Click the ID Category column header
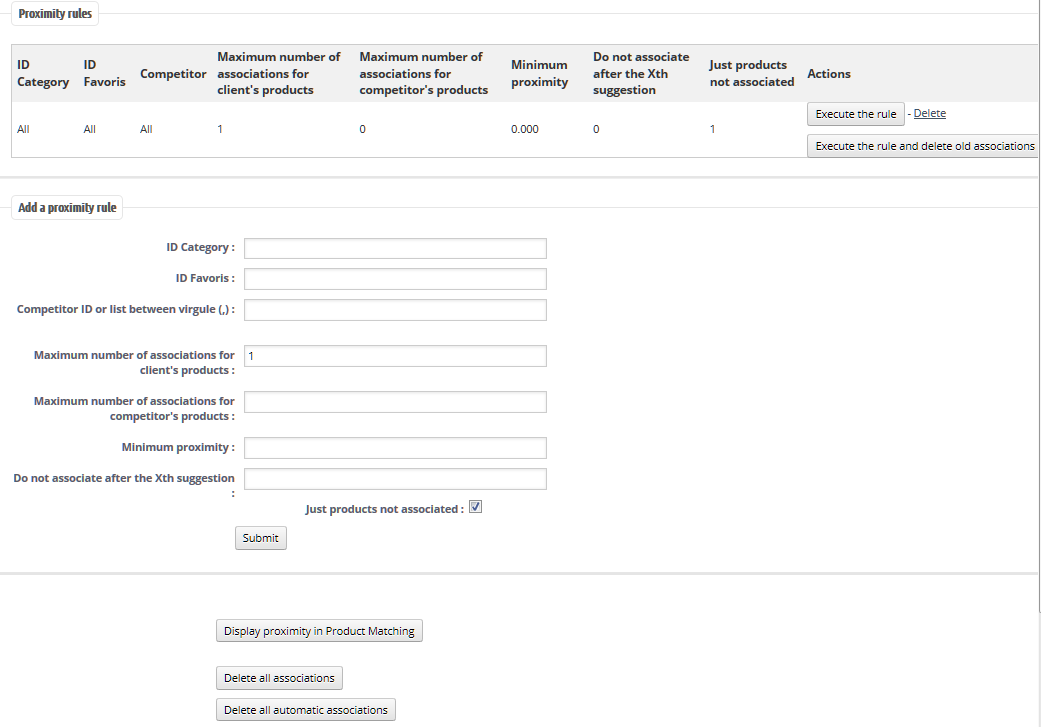 coord(43,73)
